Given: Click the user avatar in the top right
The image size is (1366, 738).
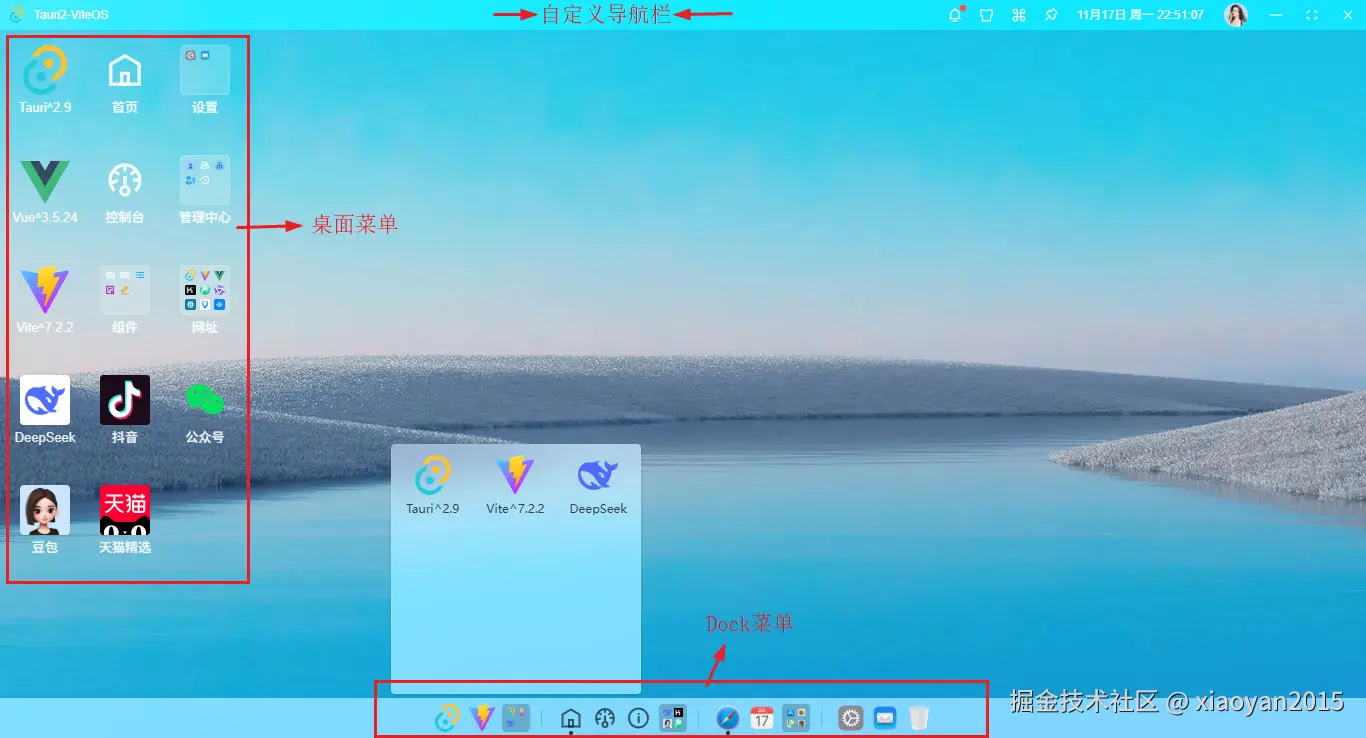Looking at the screenshot, I should pyautogui.click(x=1236, y=14).
